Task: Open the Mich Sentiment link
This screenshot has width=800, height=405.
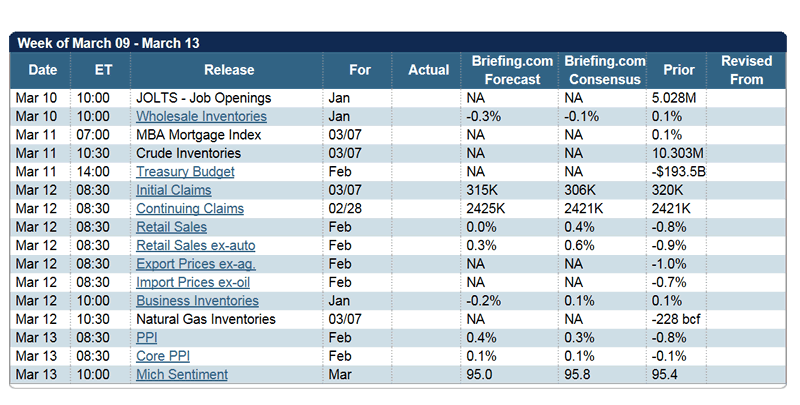Action: 182,375
